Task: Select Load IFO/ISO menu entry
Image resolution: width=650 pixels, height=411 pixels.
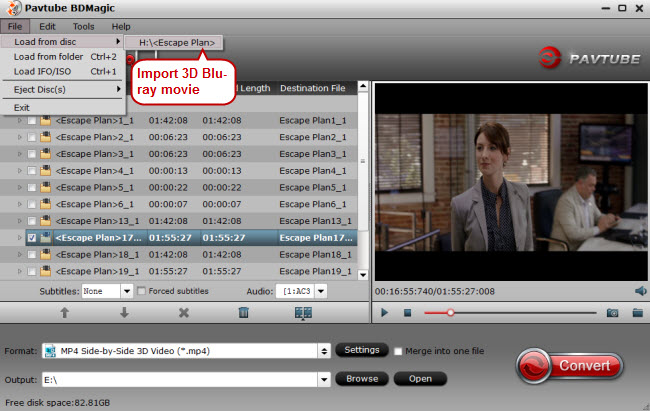Action: [x=62, y=72]
